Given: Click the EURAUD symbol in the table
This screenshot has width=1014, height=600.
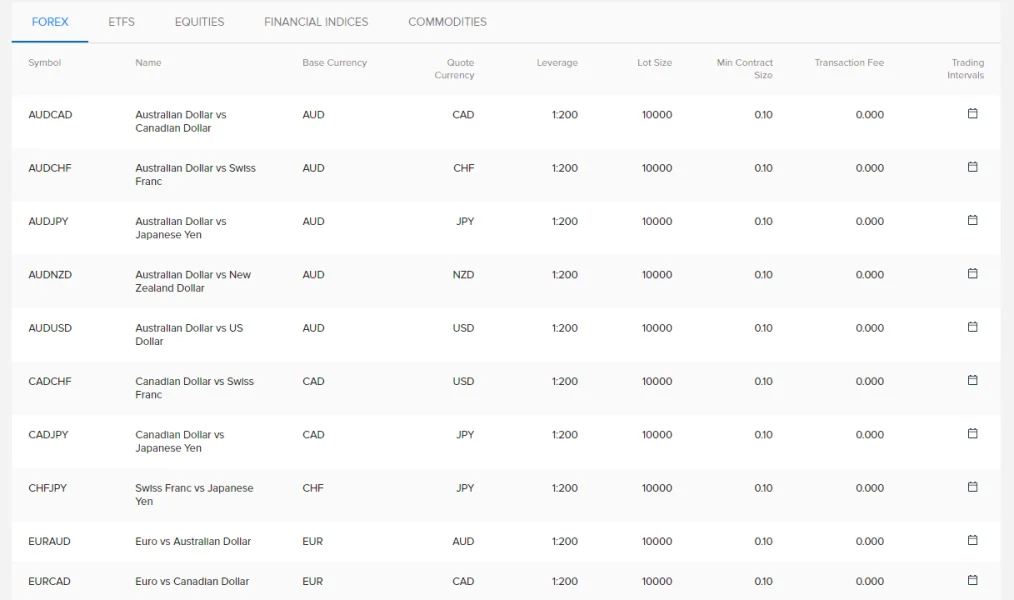Looking at the screenshot, I should click(50, 542).
